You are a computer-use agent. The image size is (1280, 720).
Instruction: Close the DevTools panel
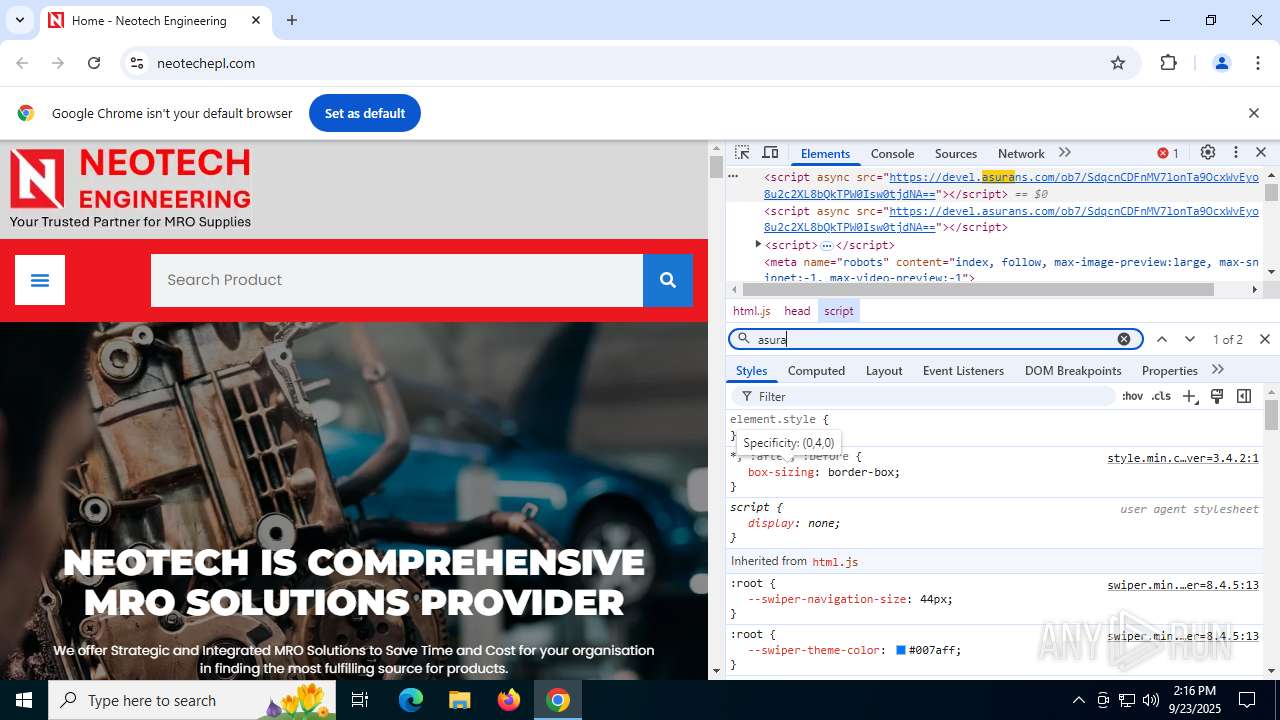tap(1261, 153)
